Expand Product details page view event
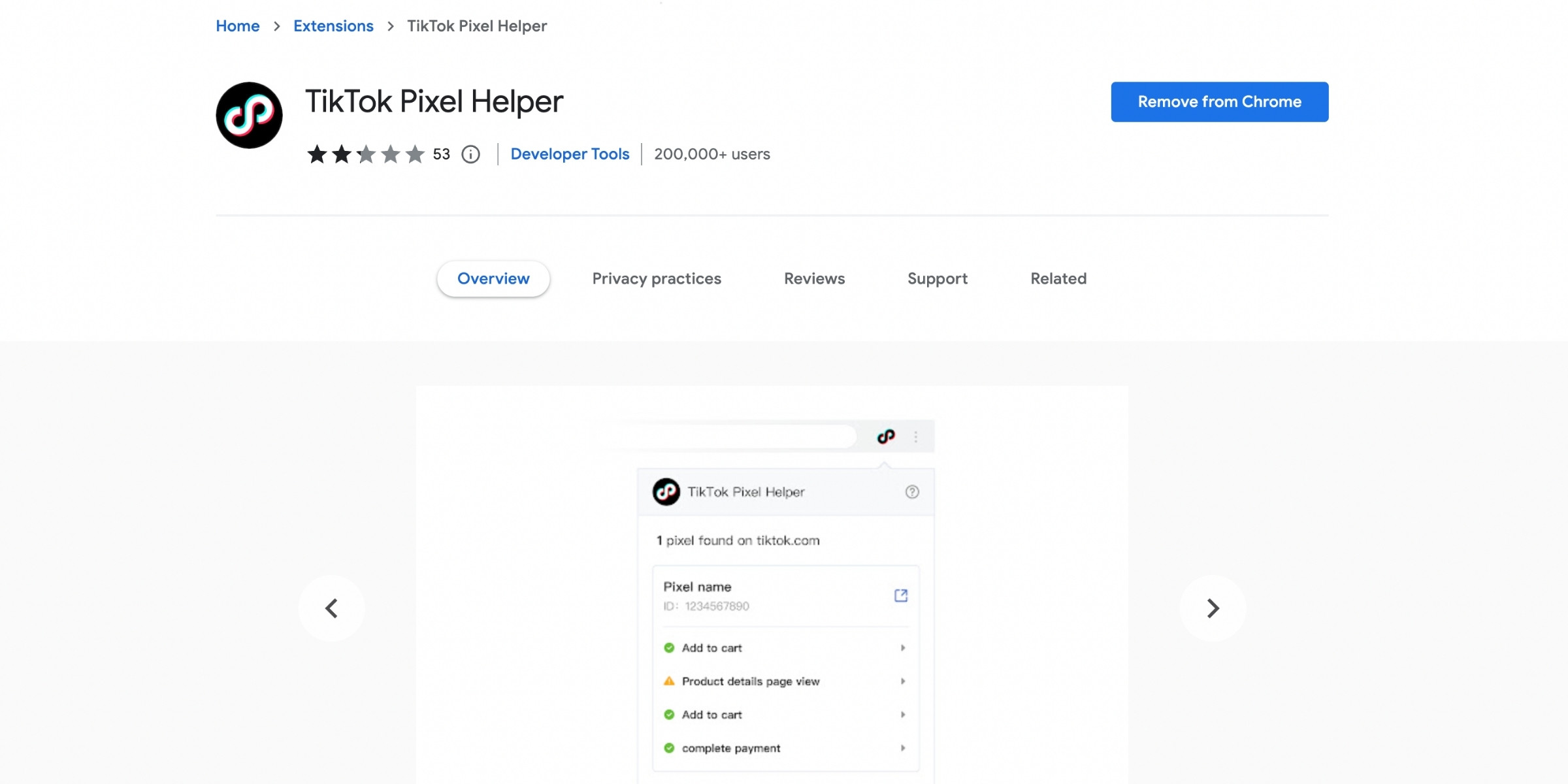The image size is (1568, 784). pos(902,681)
